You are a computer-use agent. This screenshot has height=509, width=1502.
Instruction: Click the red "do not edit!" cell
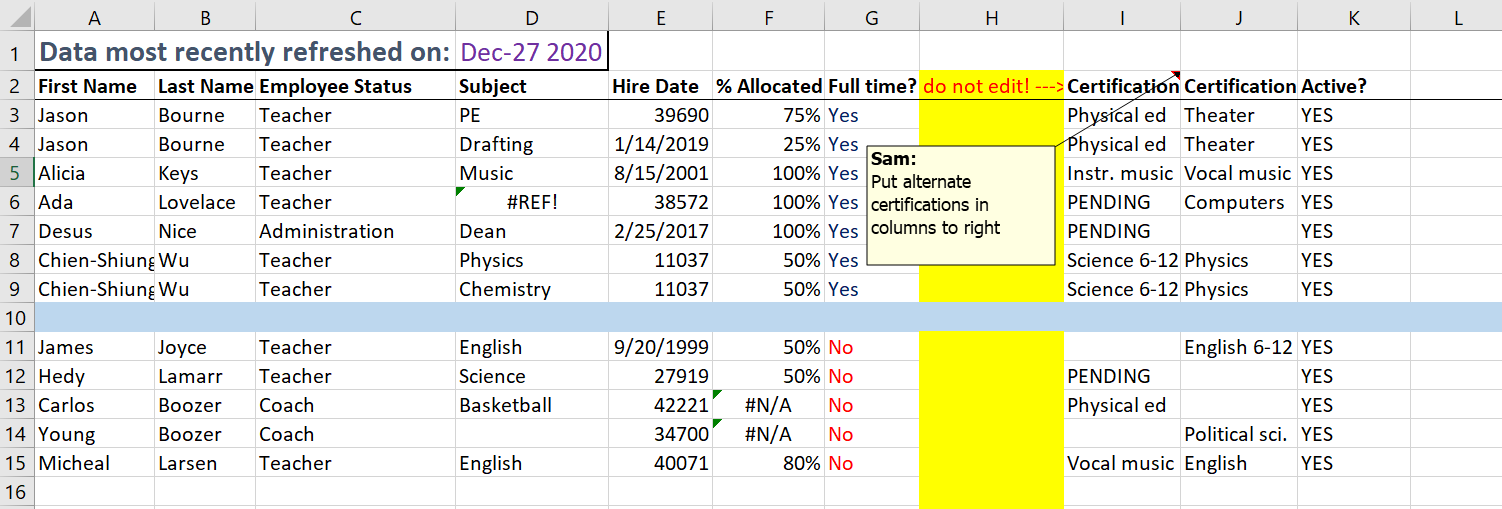pos(991,86)
